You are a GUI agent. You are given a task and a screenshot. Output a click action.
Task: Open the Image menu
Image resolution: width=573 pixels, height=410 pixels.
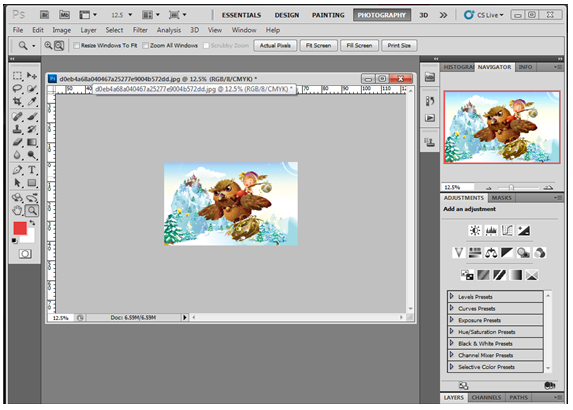[61, 30]
